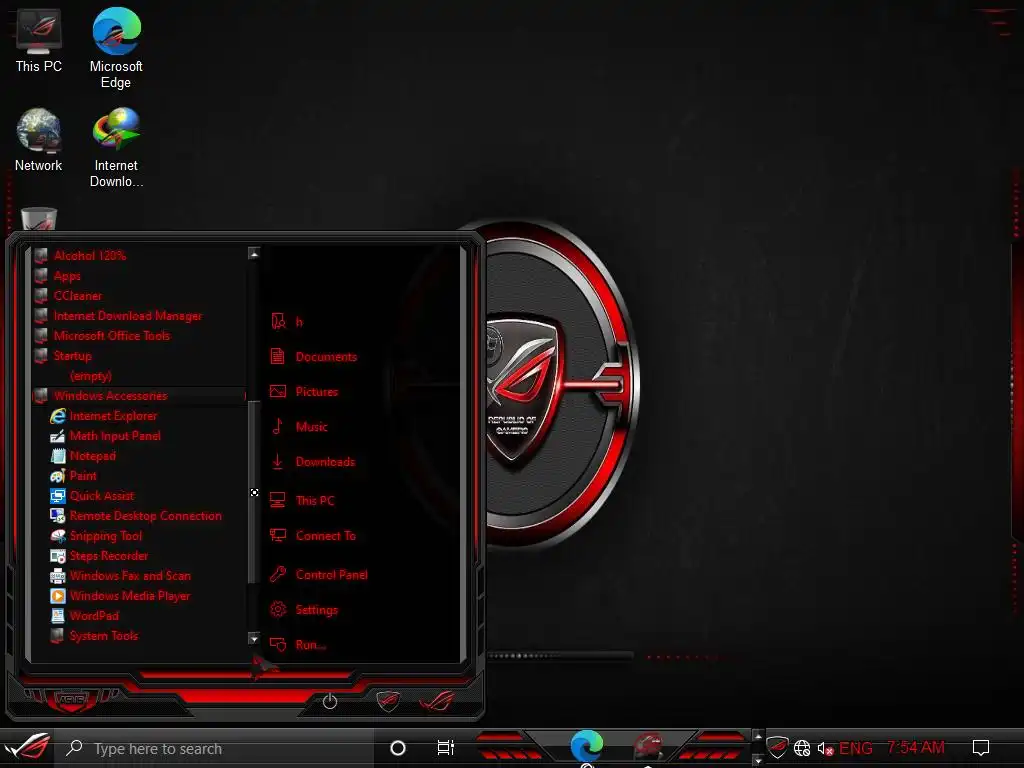Screen dimensions: 1024x768
Task: Click the power button in start menu
Action: (330, 701)
